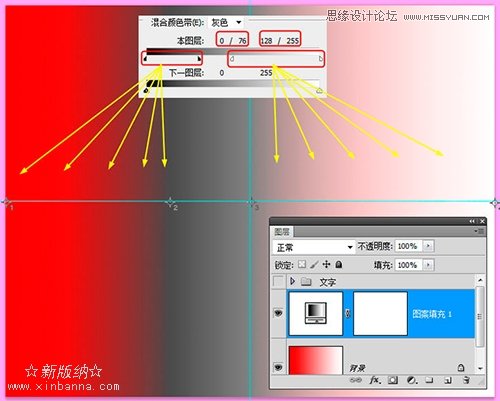Select the white layer mask thumbnail
Screen dimensions: 500x401
pyautogui.click(x=380, y=313)
